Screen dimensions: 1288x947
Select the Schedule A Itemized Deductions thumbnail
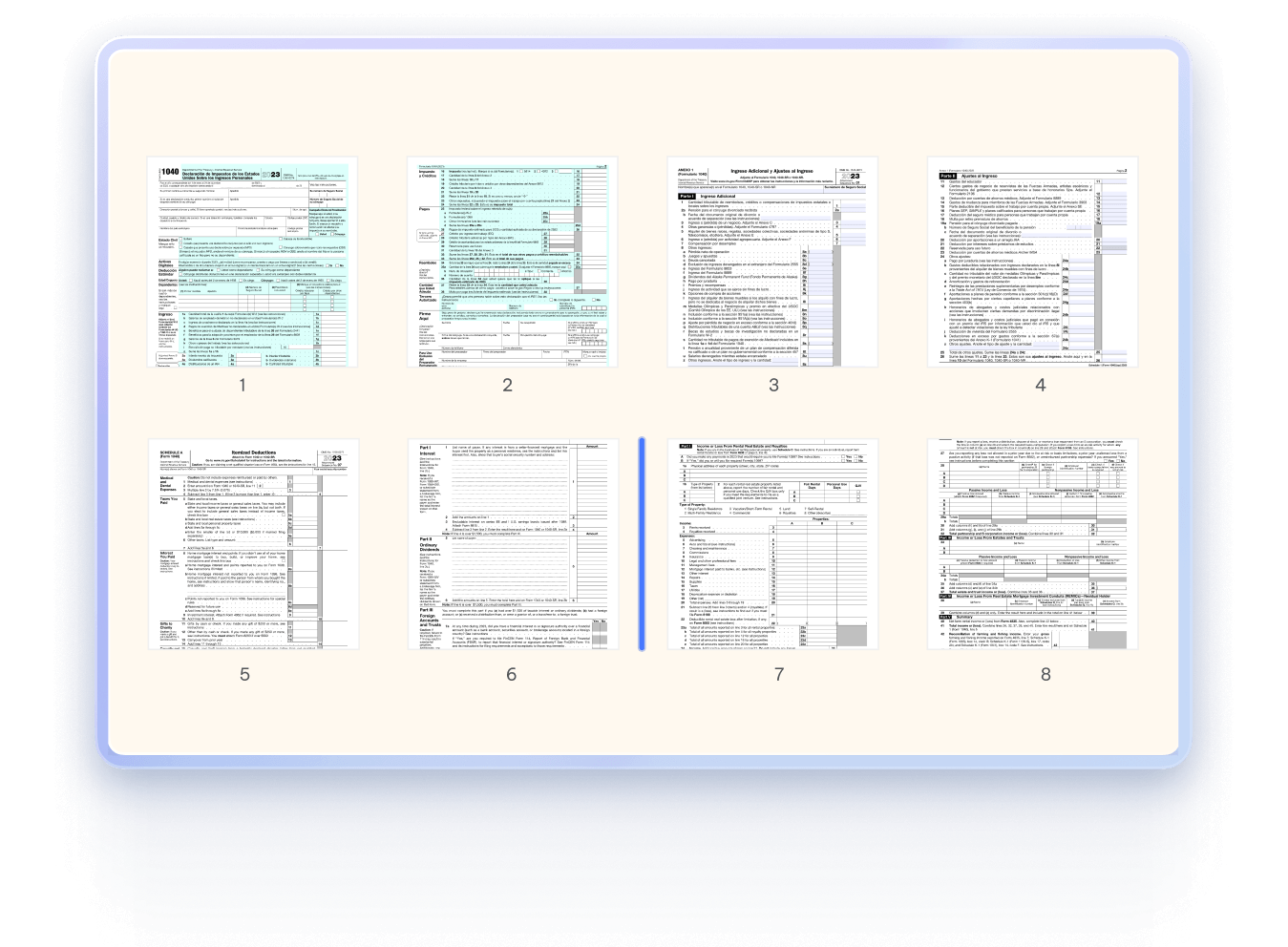[253, 544]
